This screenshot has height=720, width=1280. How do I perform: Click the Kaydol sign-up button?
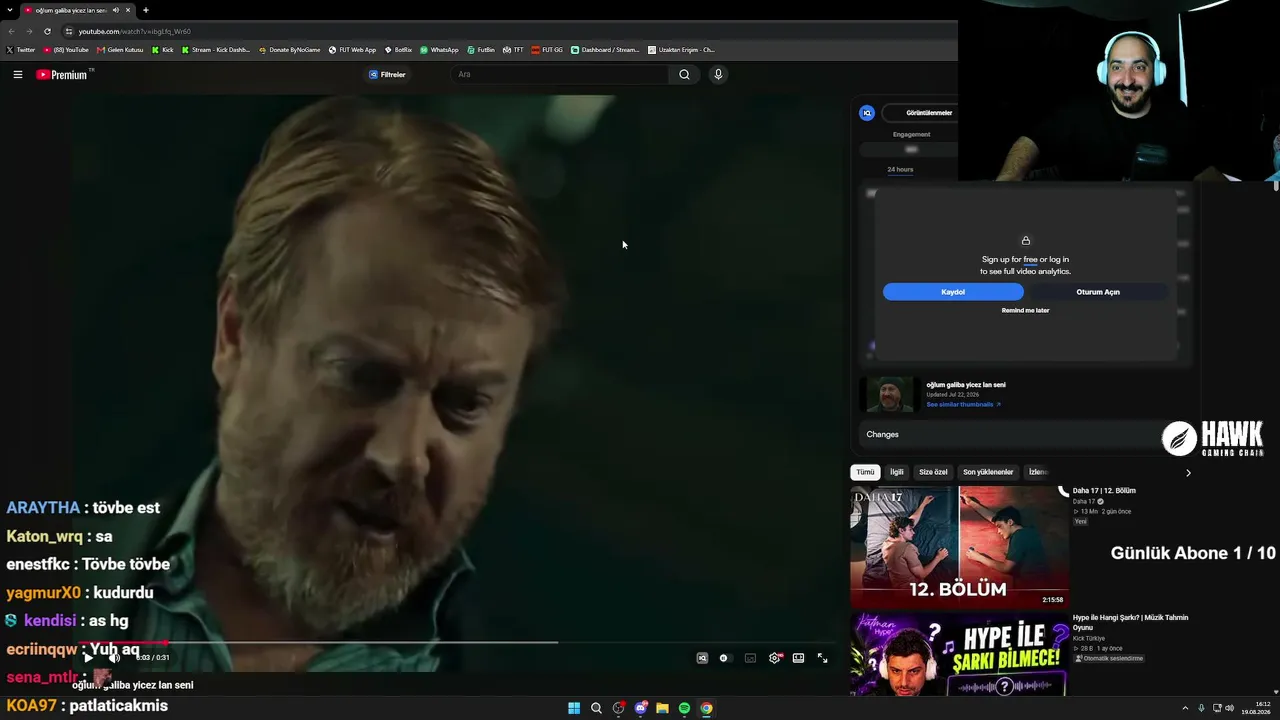point(953,292)
